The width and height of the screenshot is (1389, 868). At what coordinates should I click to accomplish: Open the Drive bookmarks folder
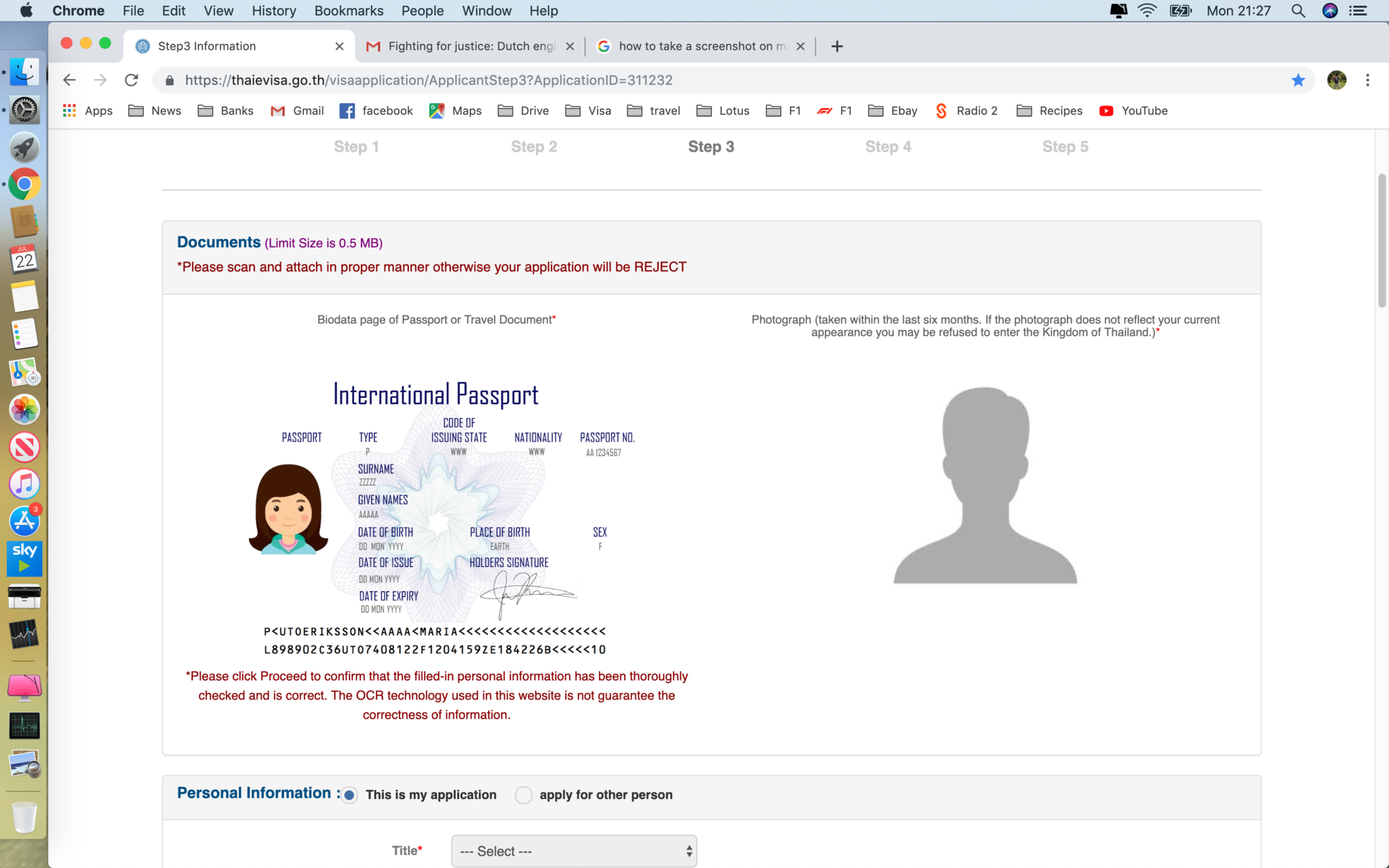[x=523, y=111]
